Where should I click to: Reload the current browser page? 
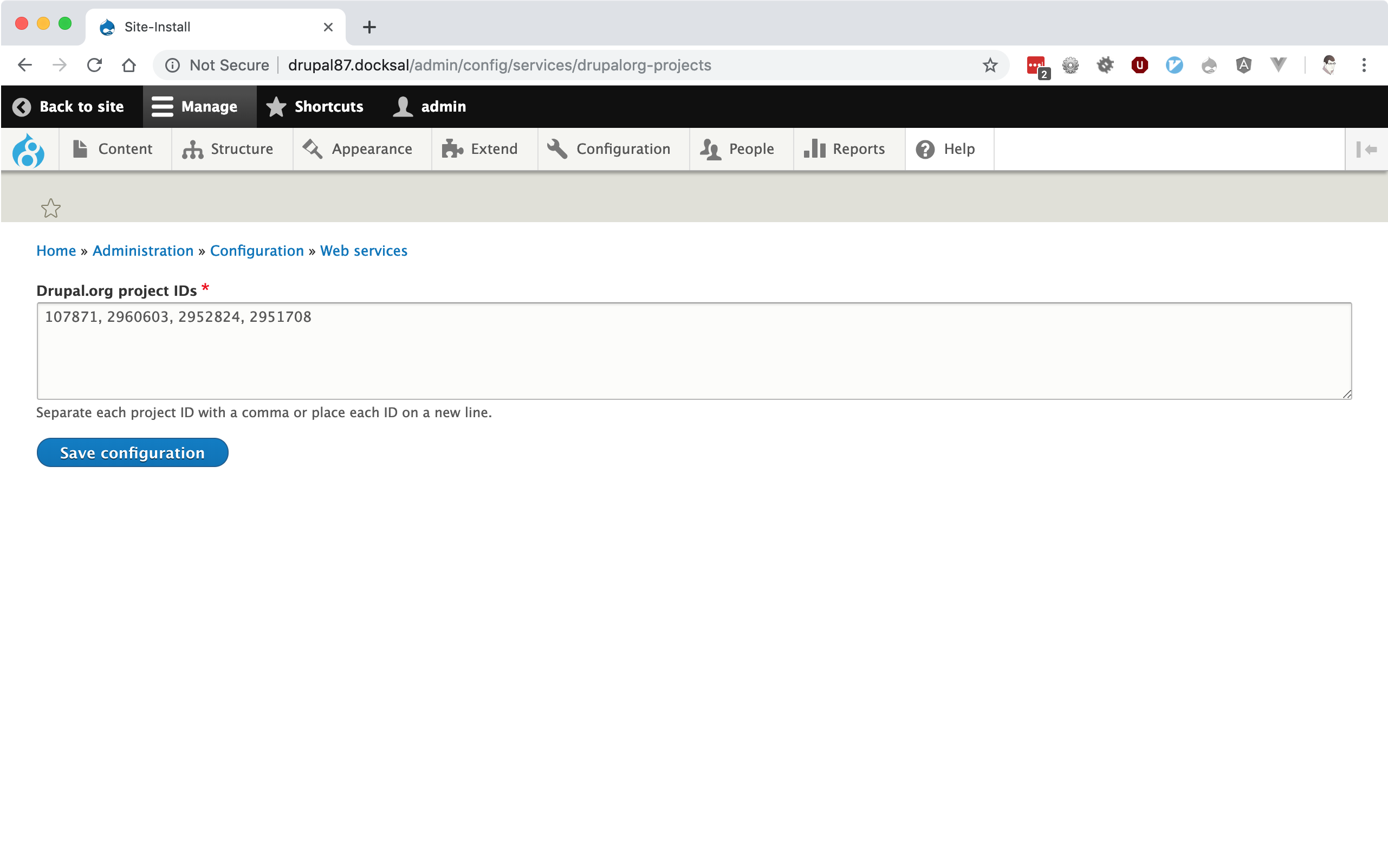95,66
